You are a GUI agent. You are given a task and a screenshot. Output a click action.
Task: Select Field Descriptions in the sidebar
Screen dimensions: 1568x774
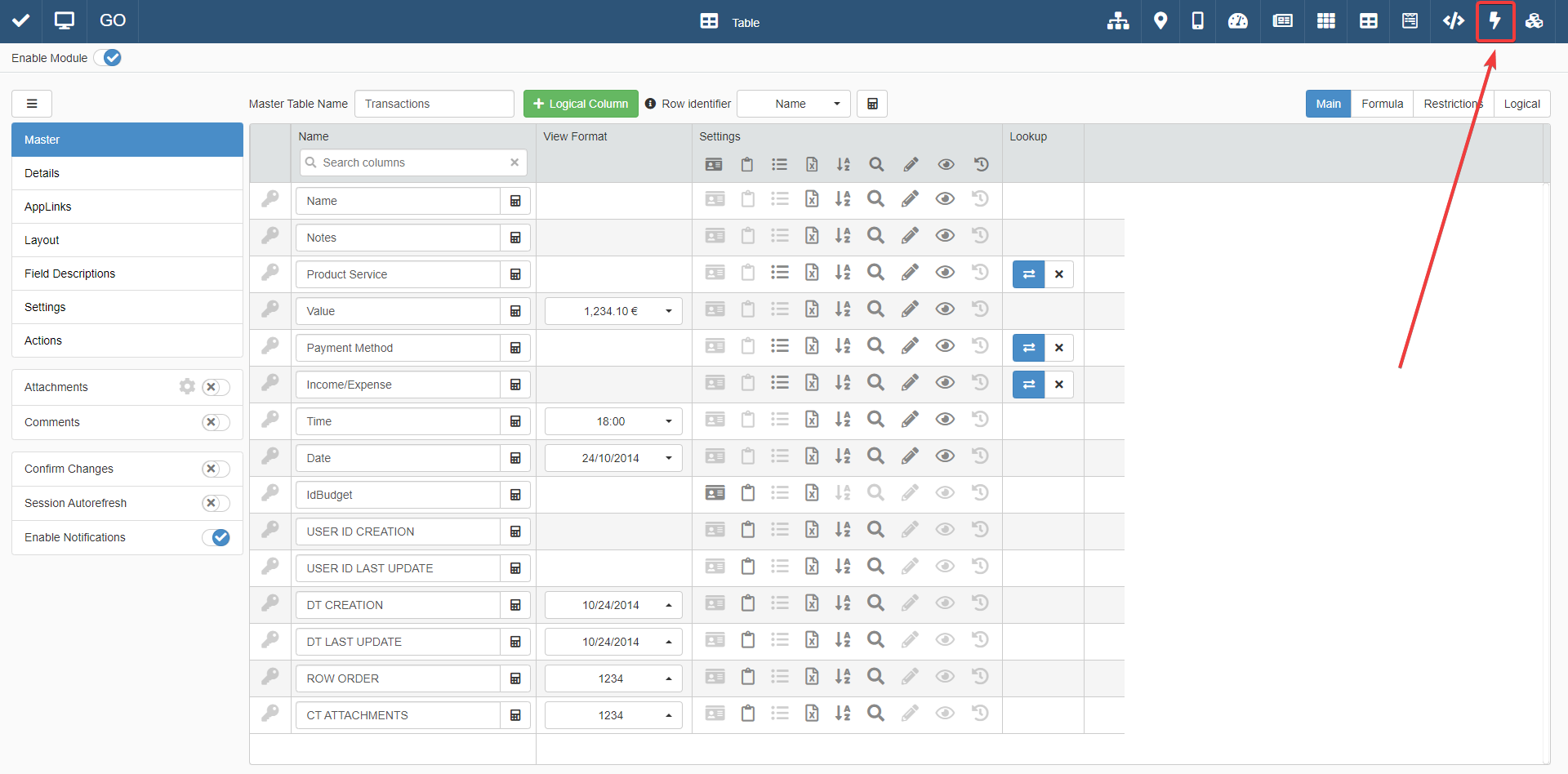point(70,274)
